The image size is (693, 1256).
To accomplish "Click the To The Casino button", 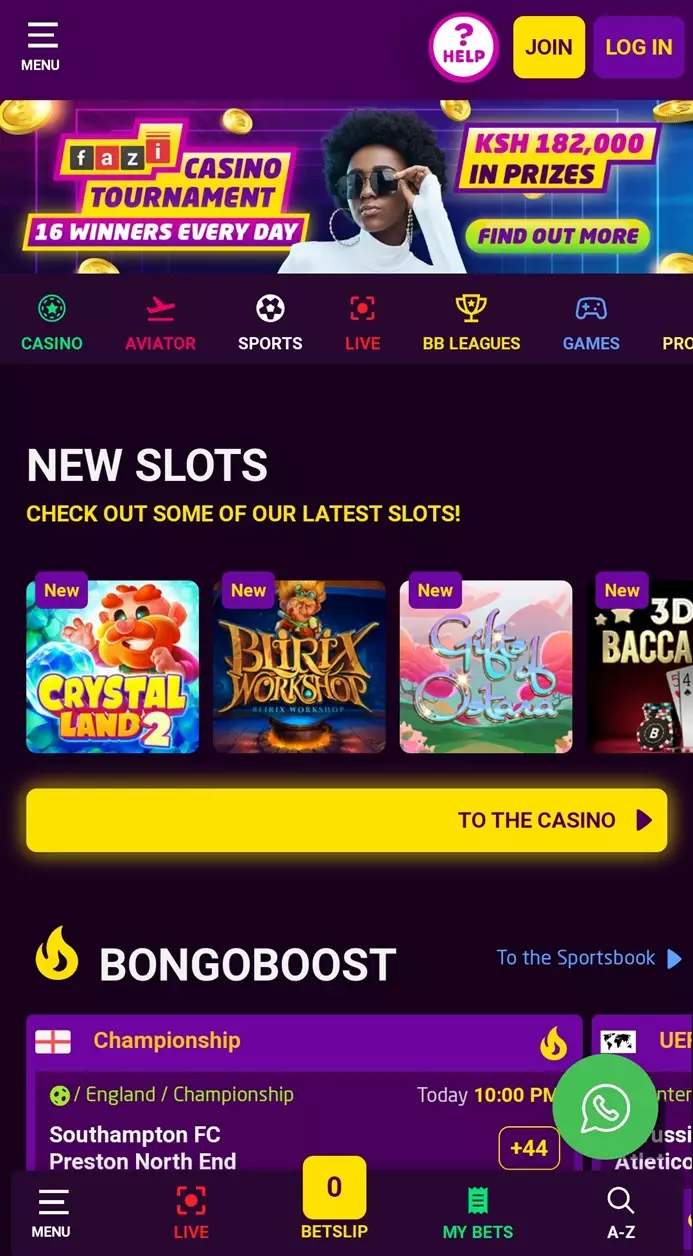I will coord(346,820).
